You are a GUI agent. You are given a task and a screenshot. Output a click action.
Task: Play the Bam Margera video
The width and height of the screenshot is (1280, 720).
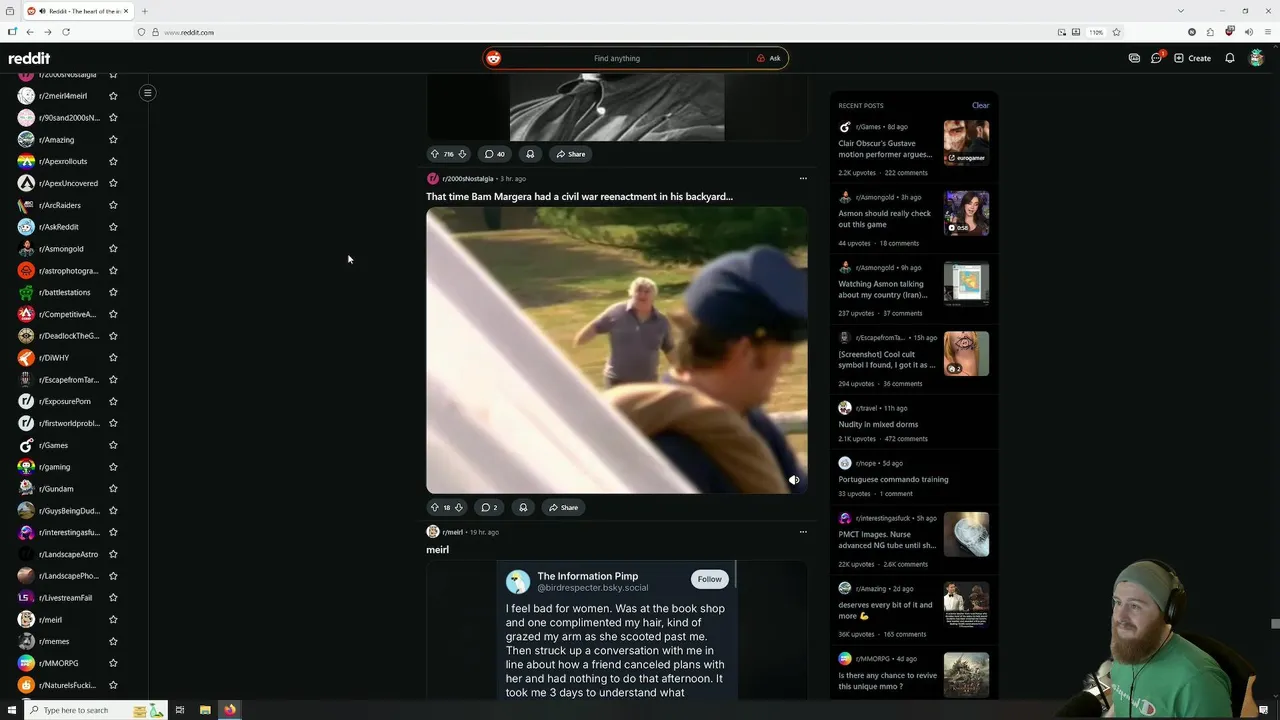616,350
